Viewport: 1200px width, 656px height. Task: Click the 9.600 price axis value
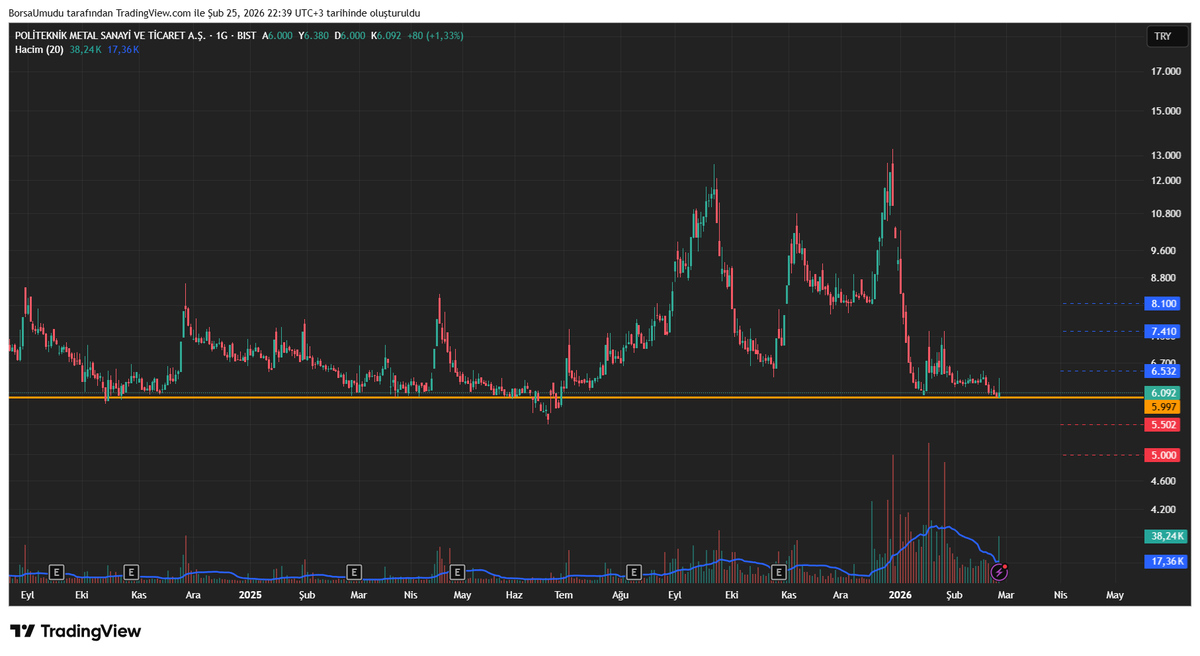tap(1164, 251)
